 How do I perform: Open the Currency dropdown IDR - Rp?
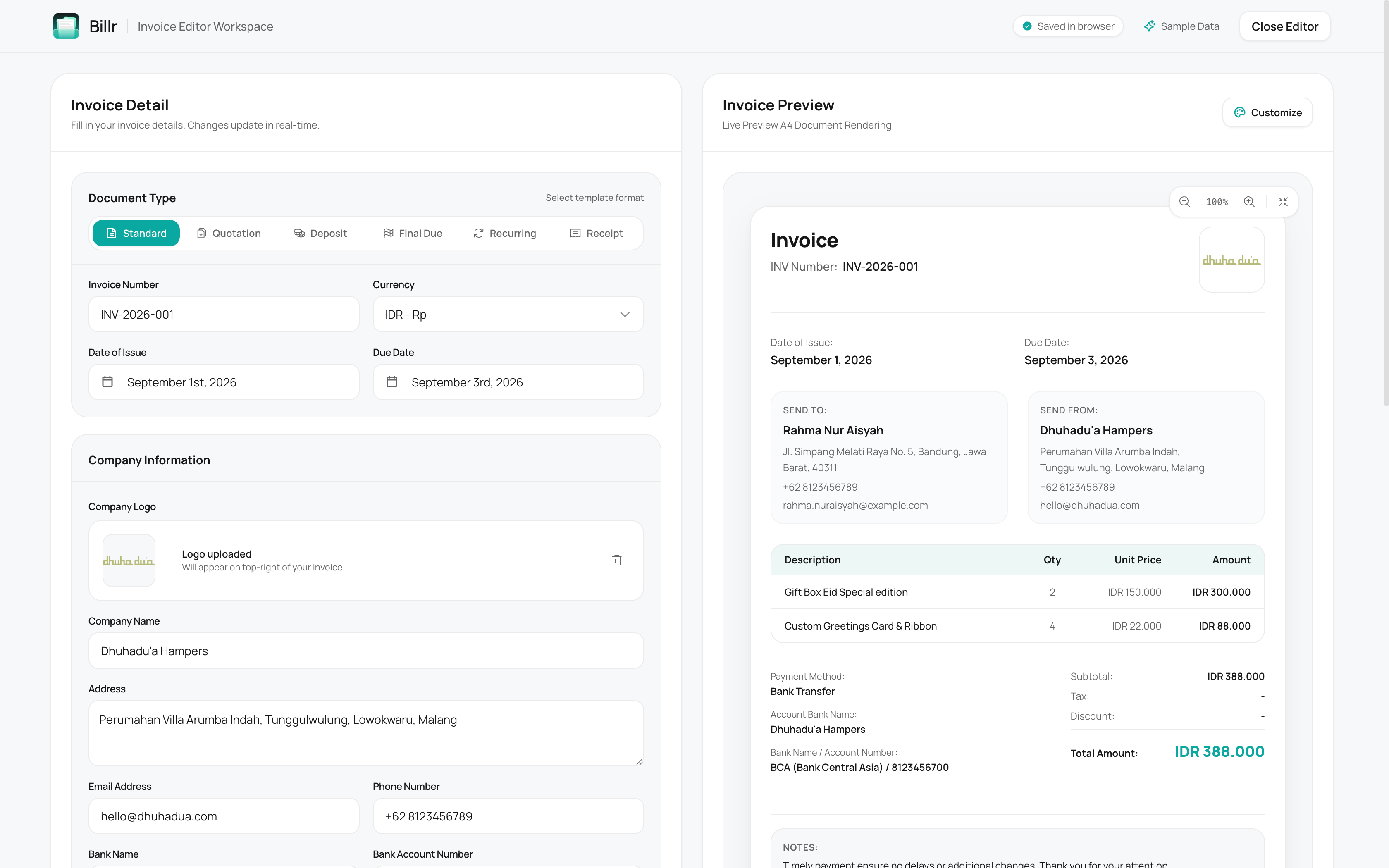(508, 314)
